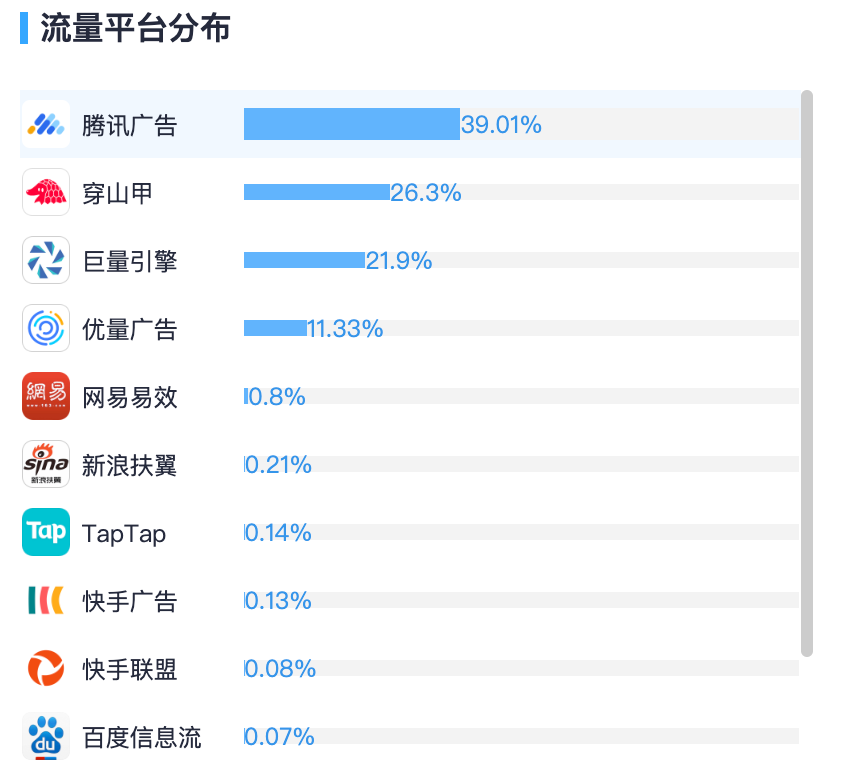Viewport: 842px width, 774px height.
Task: Click the 流量平台分布 section heading
Action: click(135, 28)
